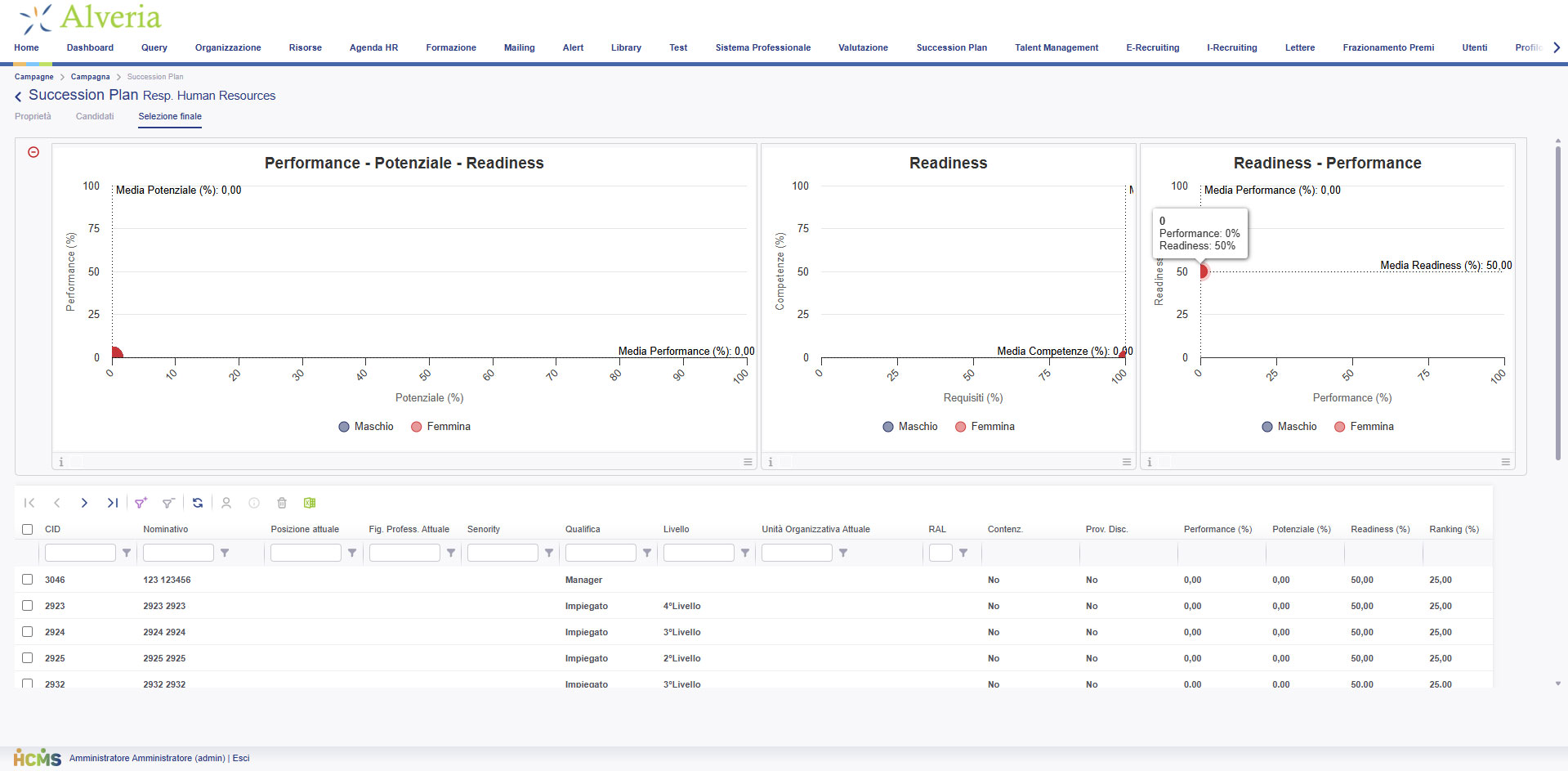
Task: Open filter operator dropdown for Nominativo column
Action: (225, 553)
